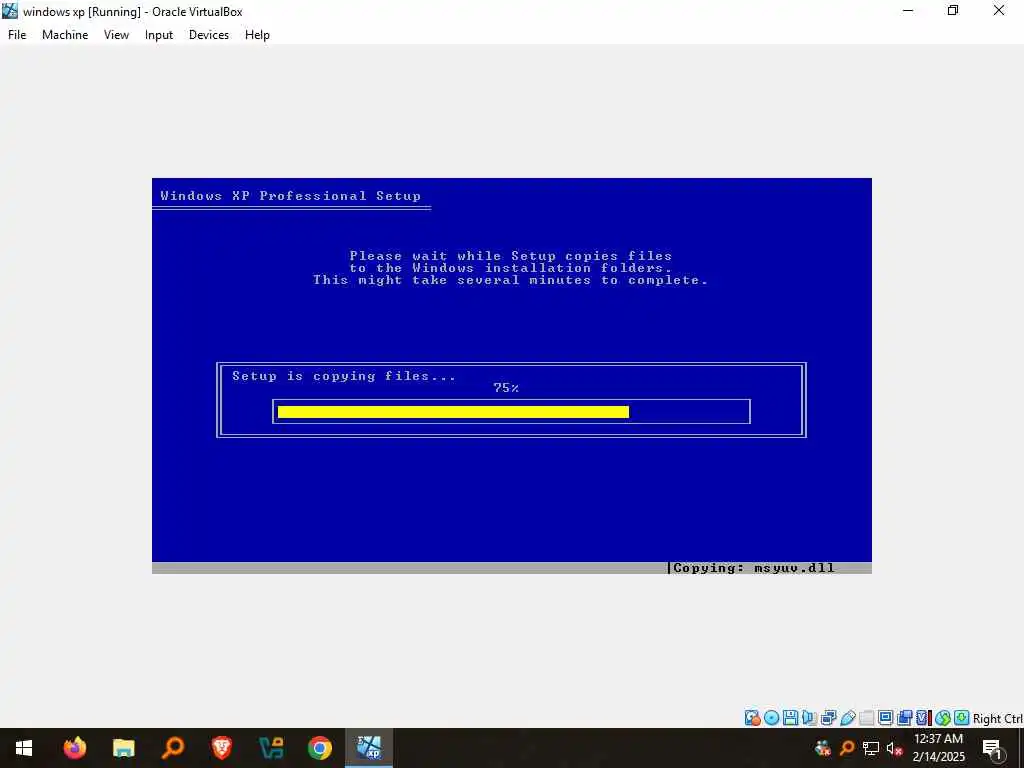
Task: Click the virtualization CPU "V" status icon
Action: coord(923,718)
